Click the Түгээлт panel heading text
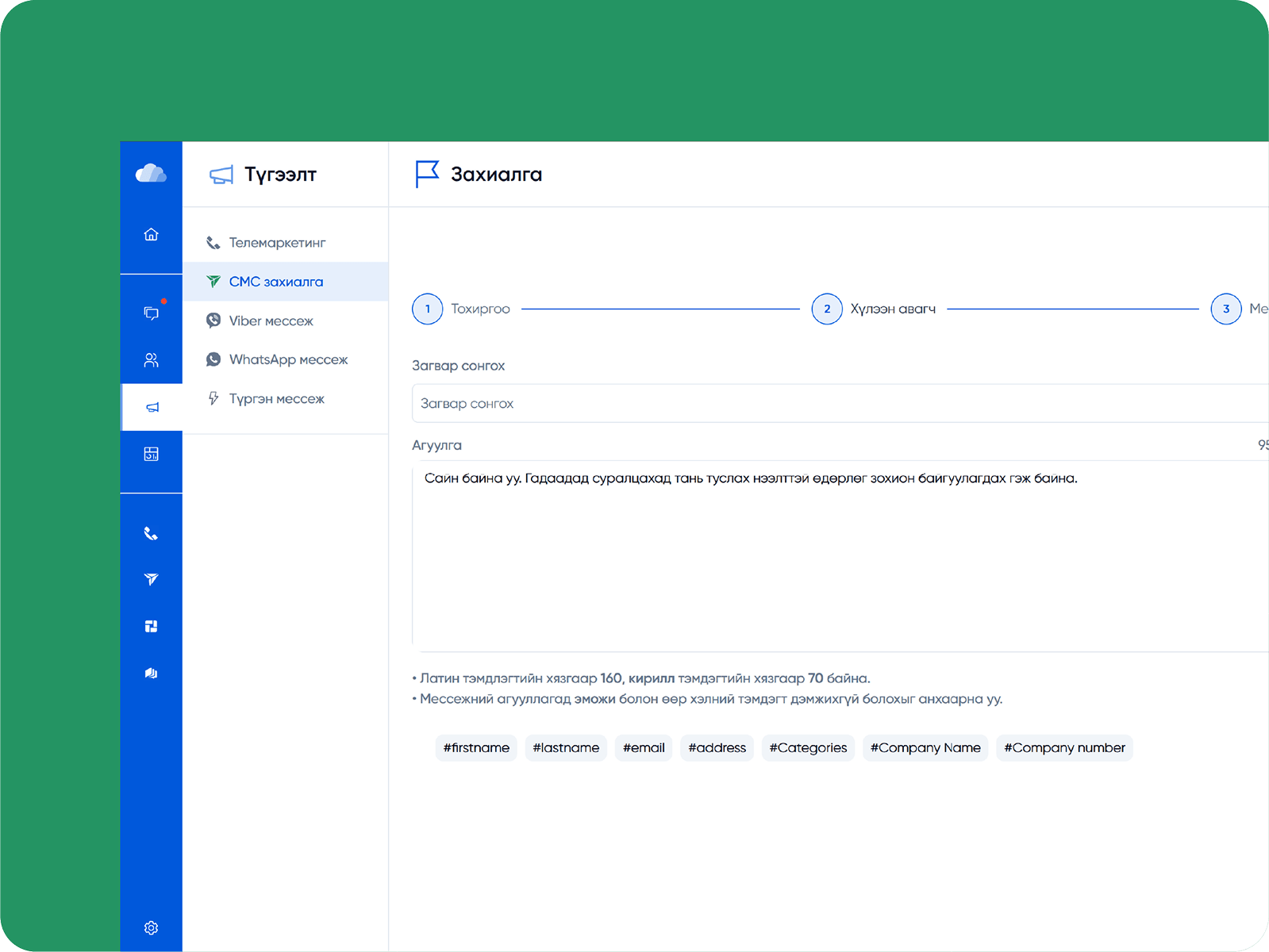1269x952 pixels. coord(280,175)
